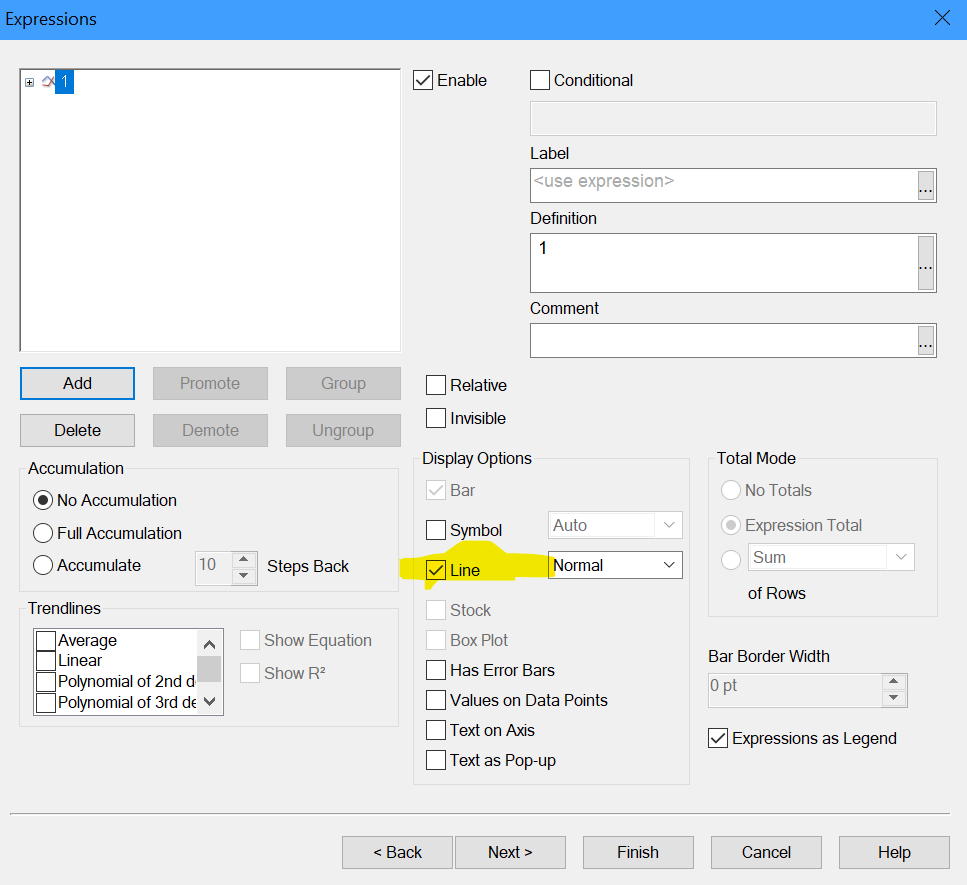
Task: Check Polynomial of 3rd degree trendline
Action: pyautogui.click(x=46, y=702)
